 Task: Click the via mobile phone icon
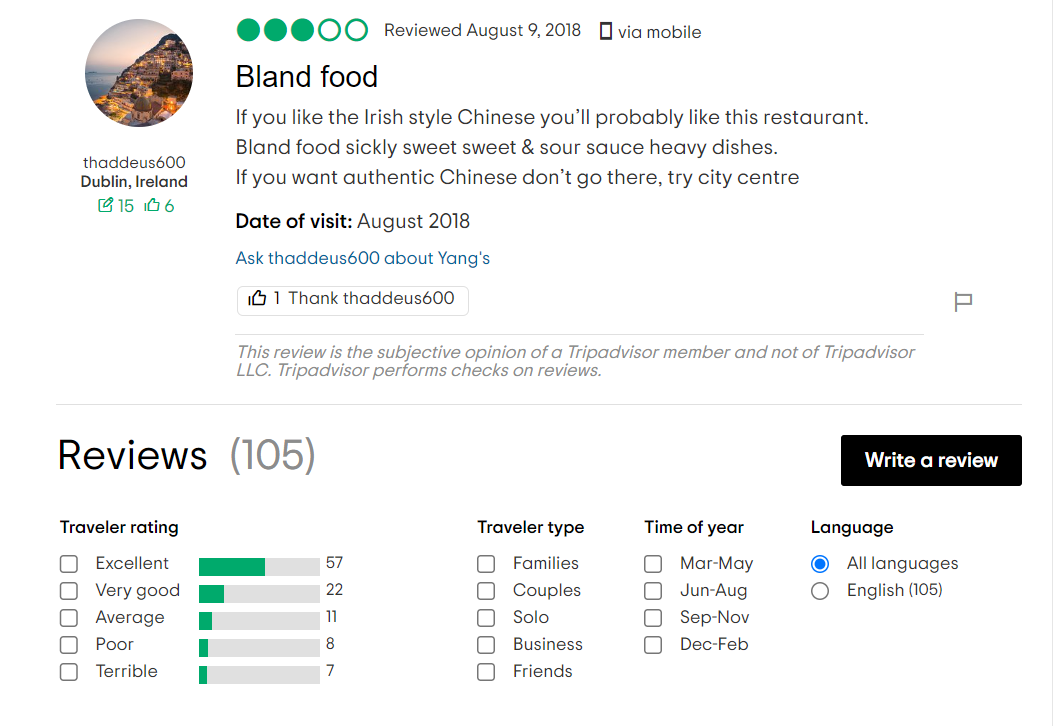[x=605, y=31]
